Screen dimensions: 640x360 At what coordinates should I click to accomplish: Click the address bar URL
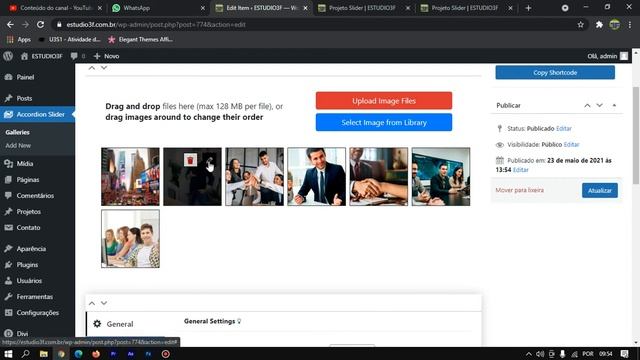click(x=156, y=24)
